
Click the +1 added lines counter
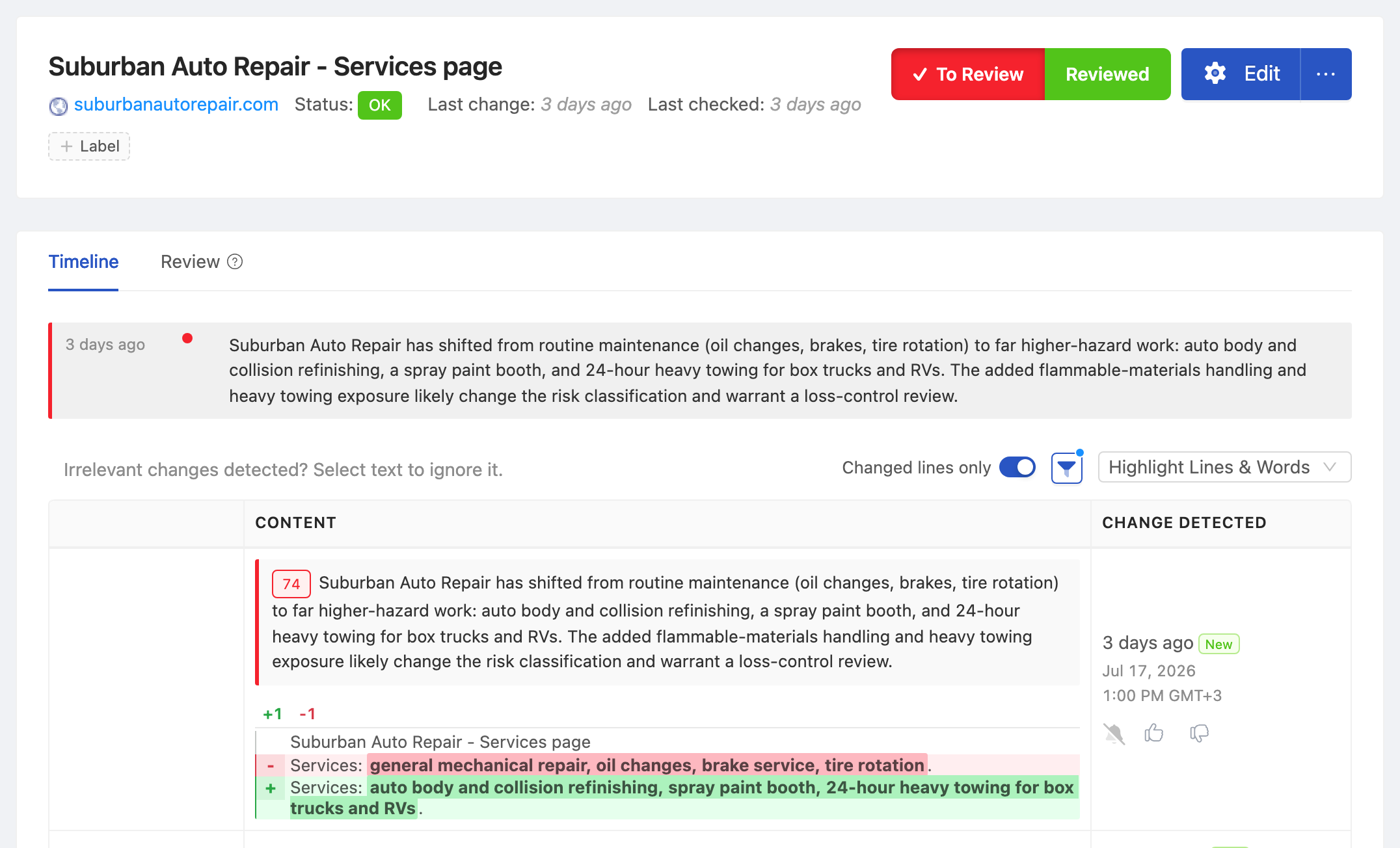(272, 714)
